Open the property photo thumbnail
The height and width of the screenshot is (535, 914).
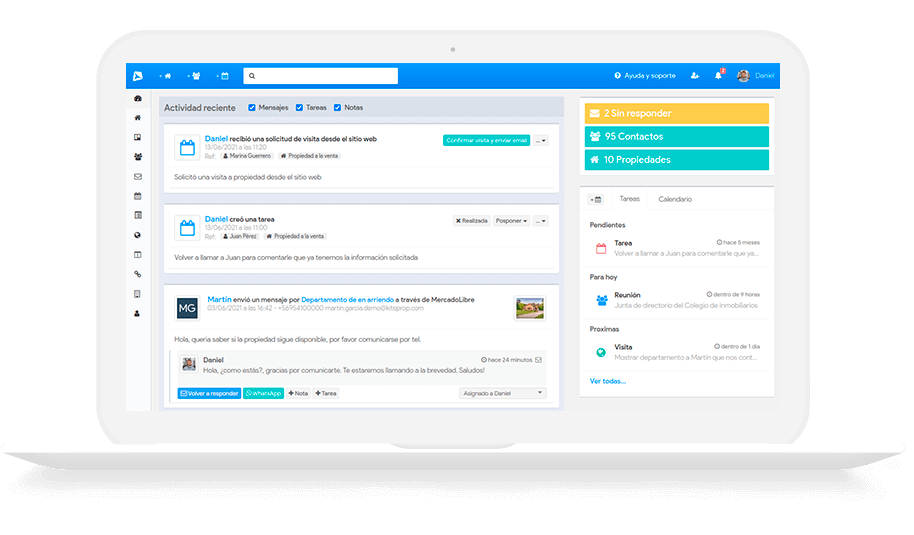(530, 308)
